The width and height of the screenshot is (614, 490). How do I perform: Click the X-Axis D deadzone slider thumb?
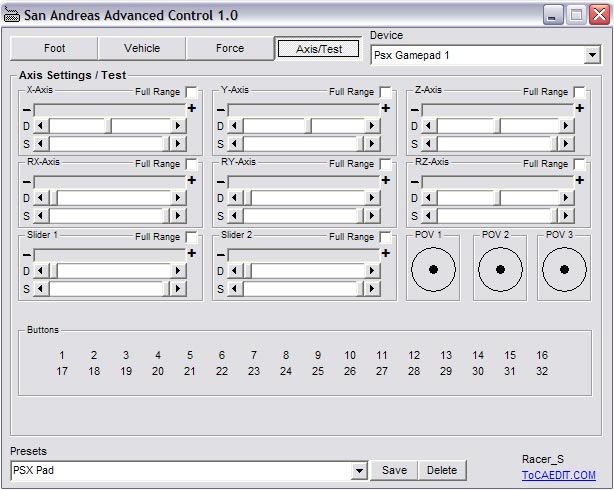(x=108, y=126)
